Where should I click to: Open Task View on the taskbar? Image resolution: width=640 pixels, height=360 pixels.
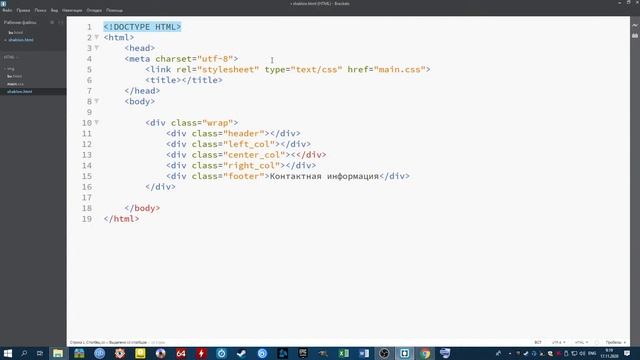(x=40, y=353)
